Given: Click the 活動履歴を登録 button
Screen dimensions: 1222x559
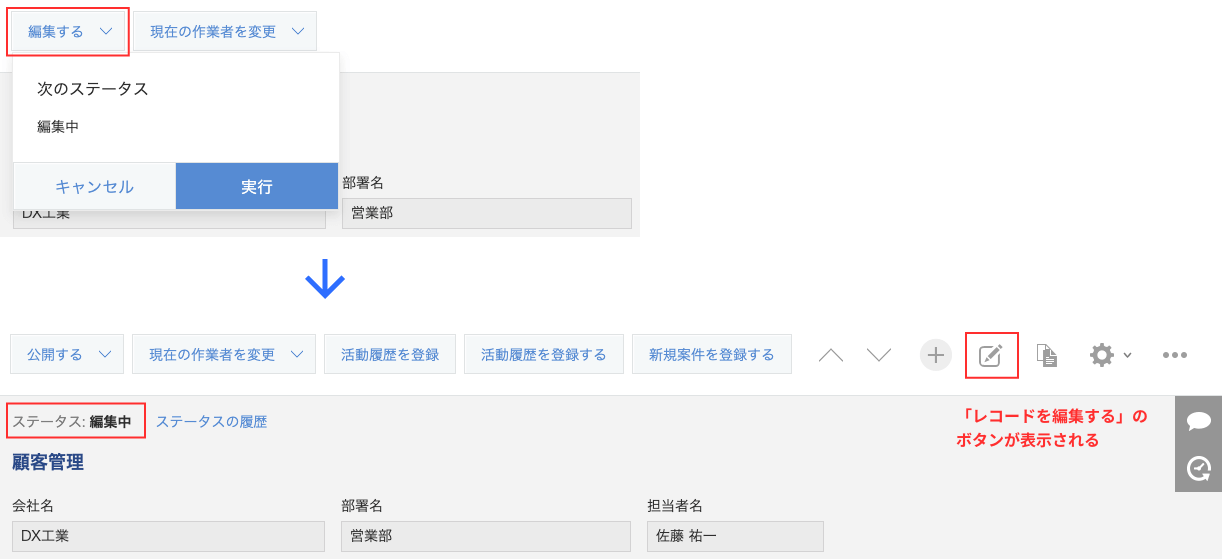Looking at the screenshot, I should click(390, 354).
